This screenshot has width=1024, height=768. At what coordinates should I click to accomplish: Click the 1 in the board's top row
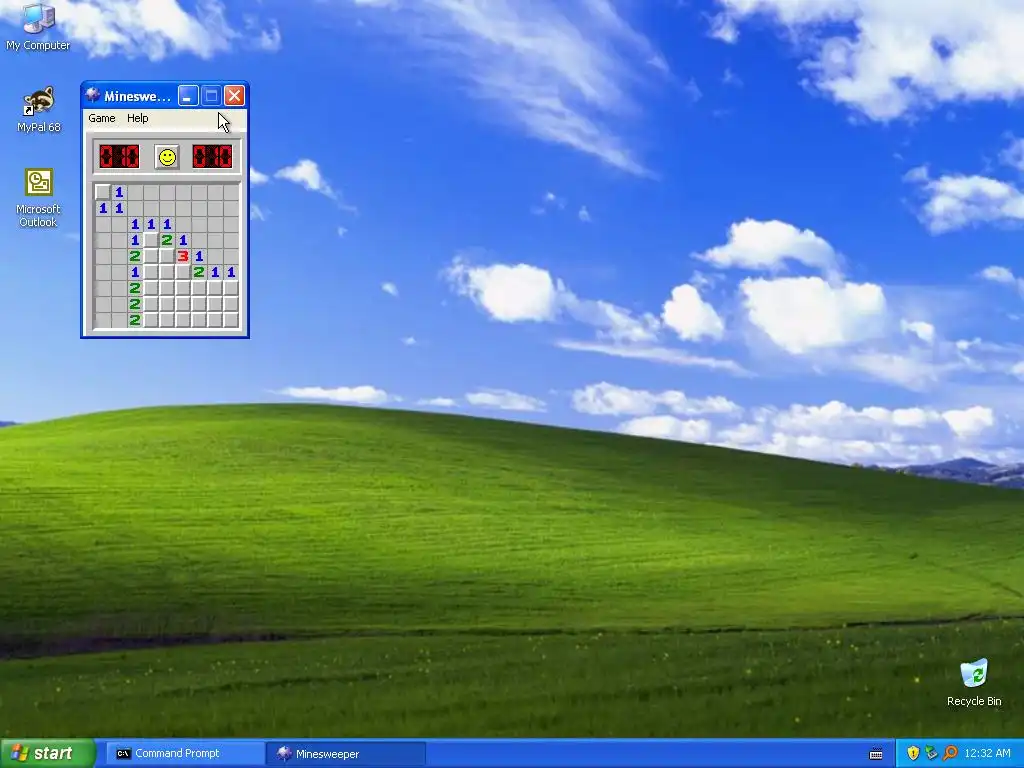click(x=119, y=192)
